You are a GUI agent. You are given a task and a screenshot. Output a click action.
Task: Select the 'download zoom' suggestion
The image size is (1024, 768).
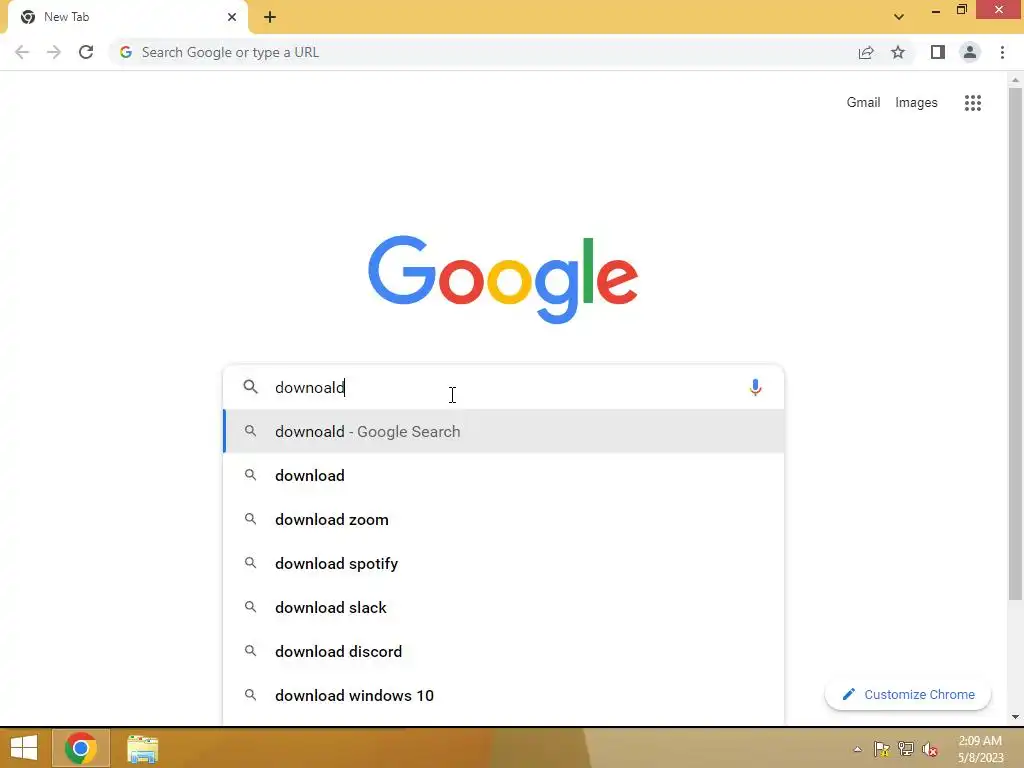click(x=503, y=519)
